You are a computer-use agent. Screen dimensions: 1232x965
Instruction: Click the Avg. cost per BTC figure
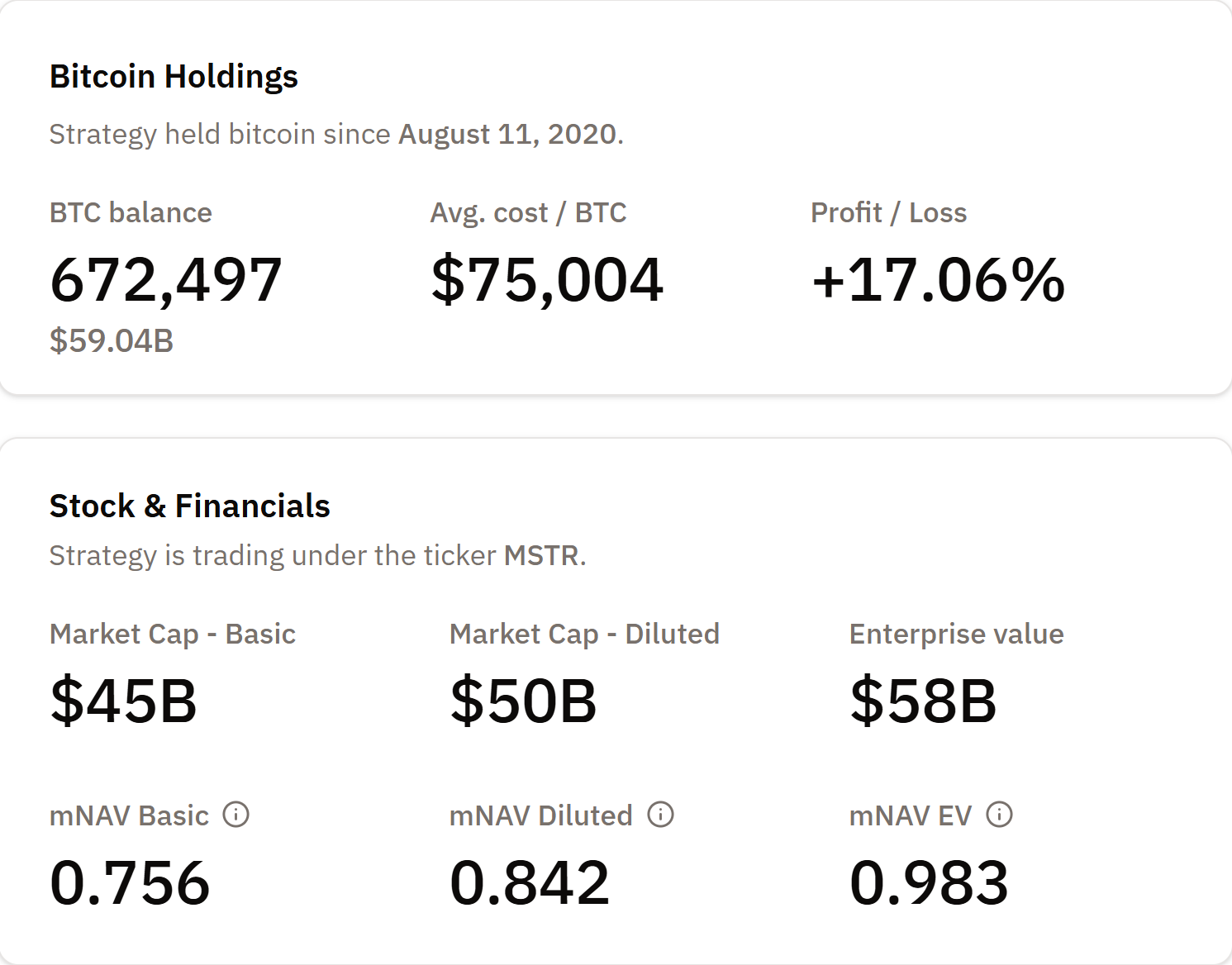pos(548,281)
